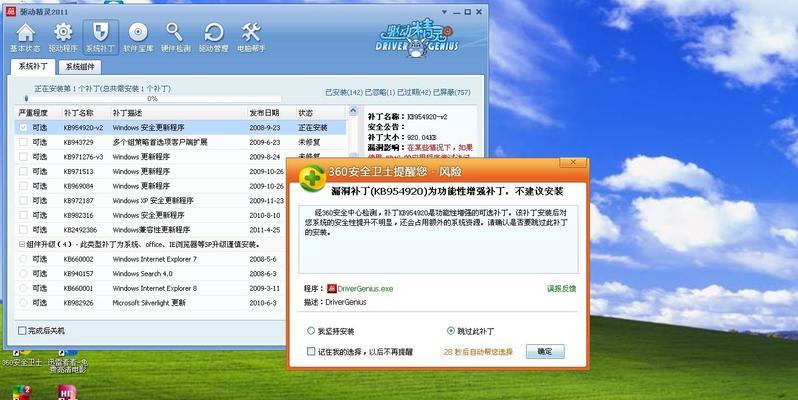This screenshot has height=400, width=798.
Task: View the 已屏蔽(757) patches
Action: (452, 93)
